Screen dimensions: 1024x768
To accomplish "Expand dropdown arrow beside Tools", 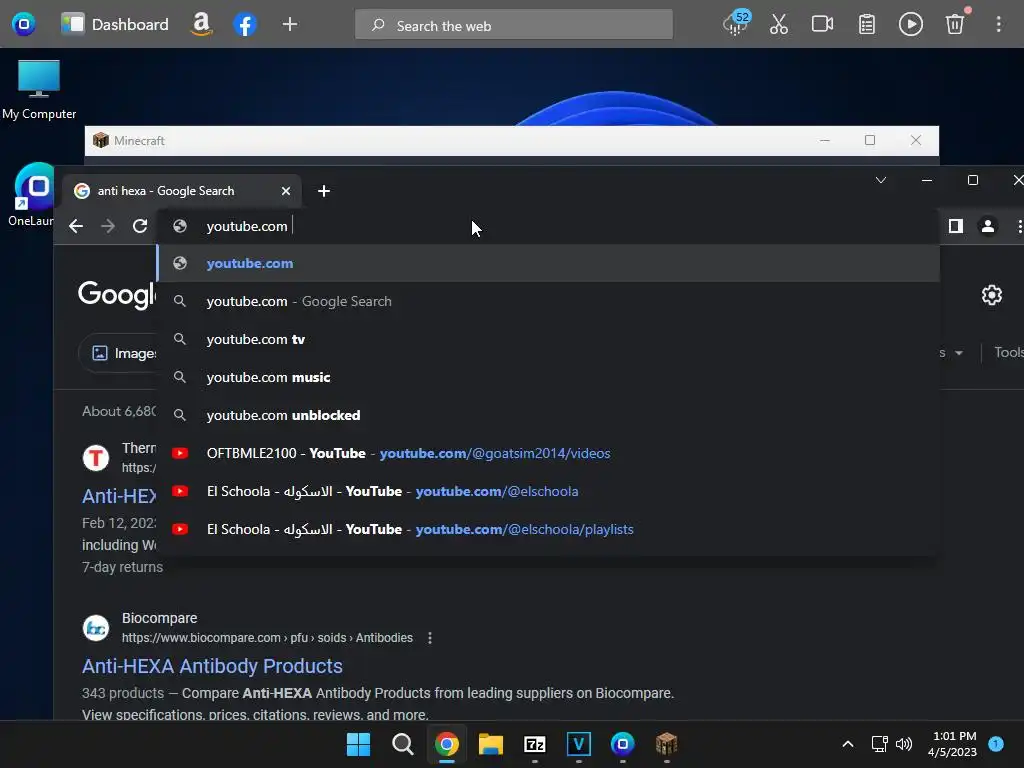I will pyautogui.click(x=958, y=353).
